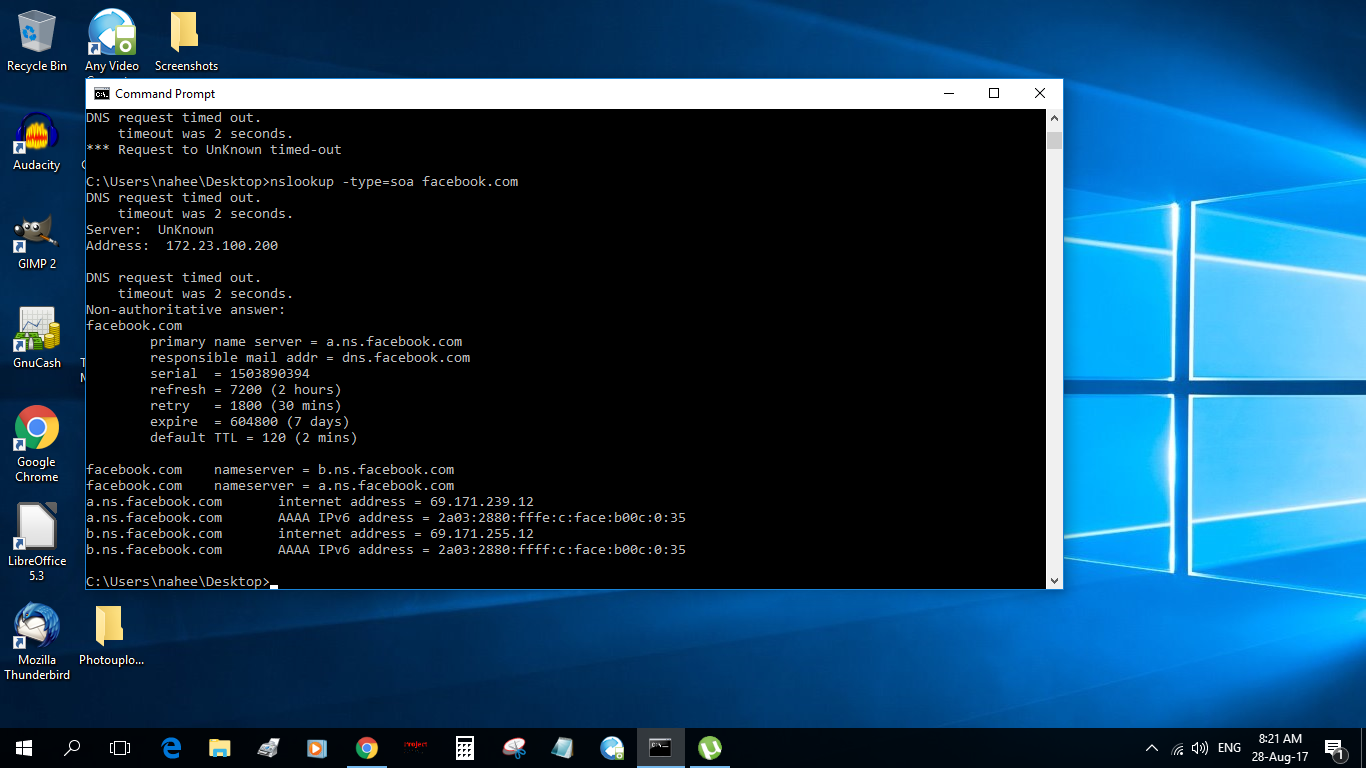Open the Wi-Fi network tray icon
Screen dimensions: 1366x768
(1177, 748)
